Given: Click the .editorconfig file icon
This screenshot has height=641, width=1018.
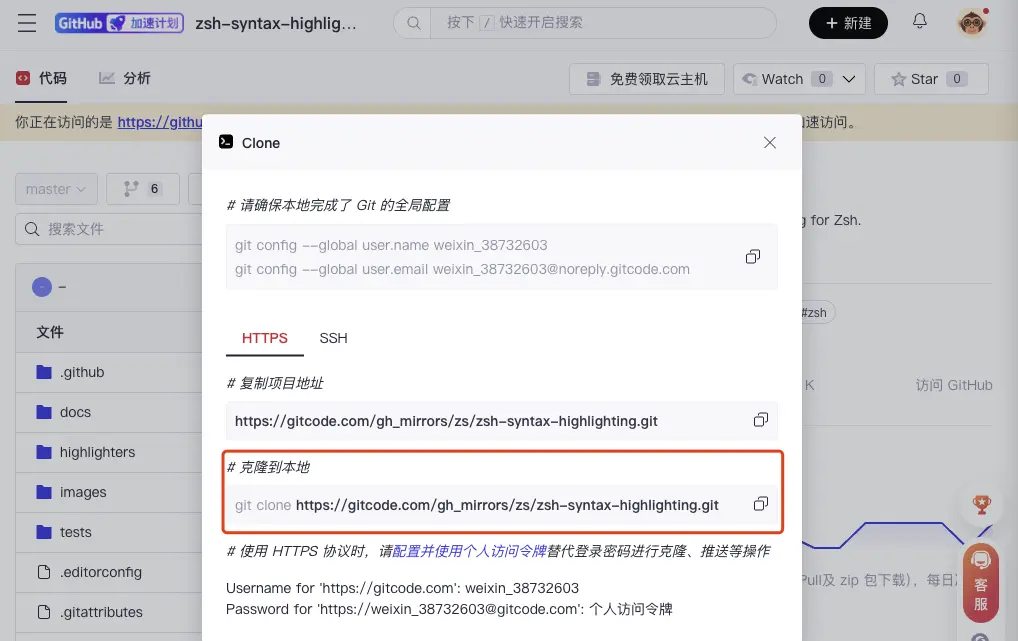Looking at the screenshot, I should (44, 572).
